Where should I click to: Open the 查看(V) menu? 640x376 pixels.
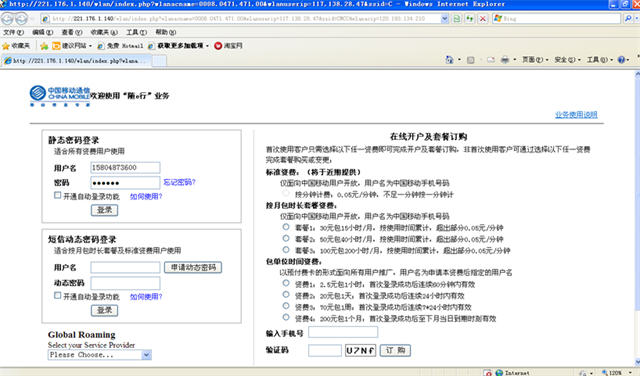[x=72, y=32]
